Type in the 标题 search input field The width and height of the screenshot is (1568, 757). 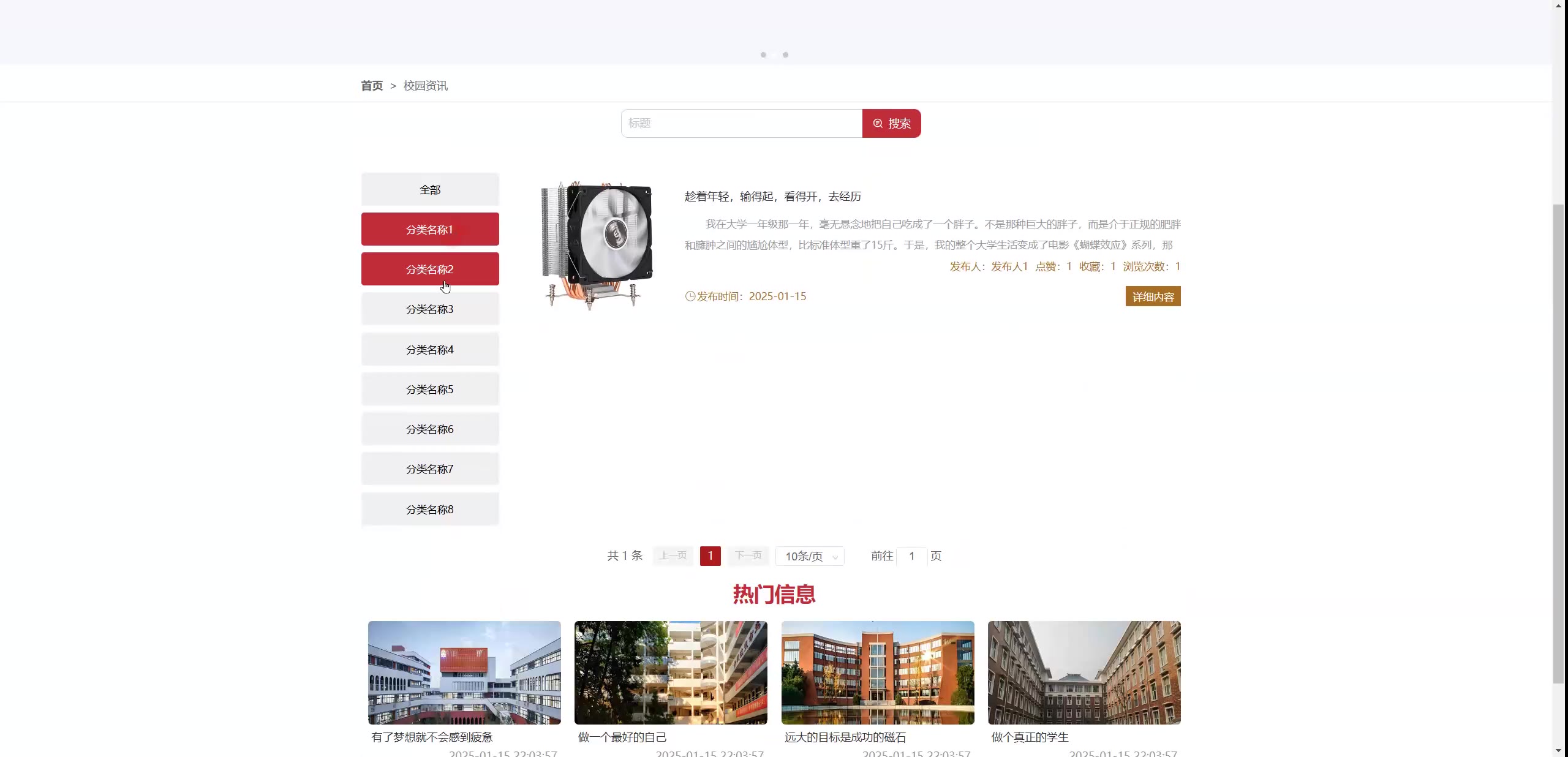741,123
